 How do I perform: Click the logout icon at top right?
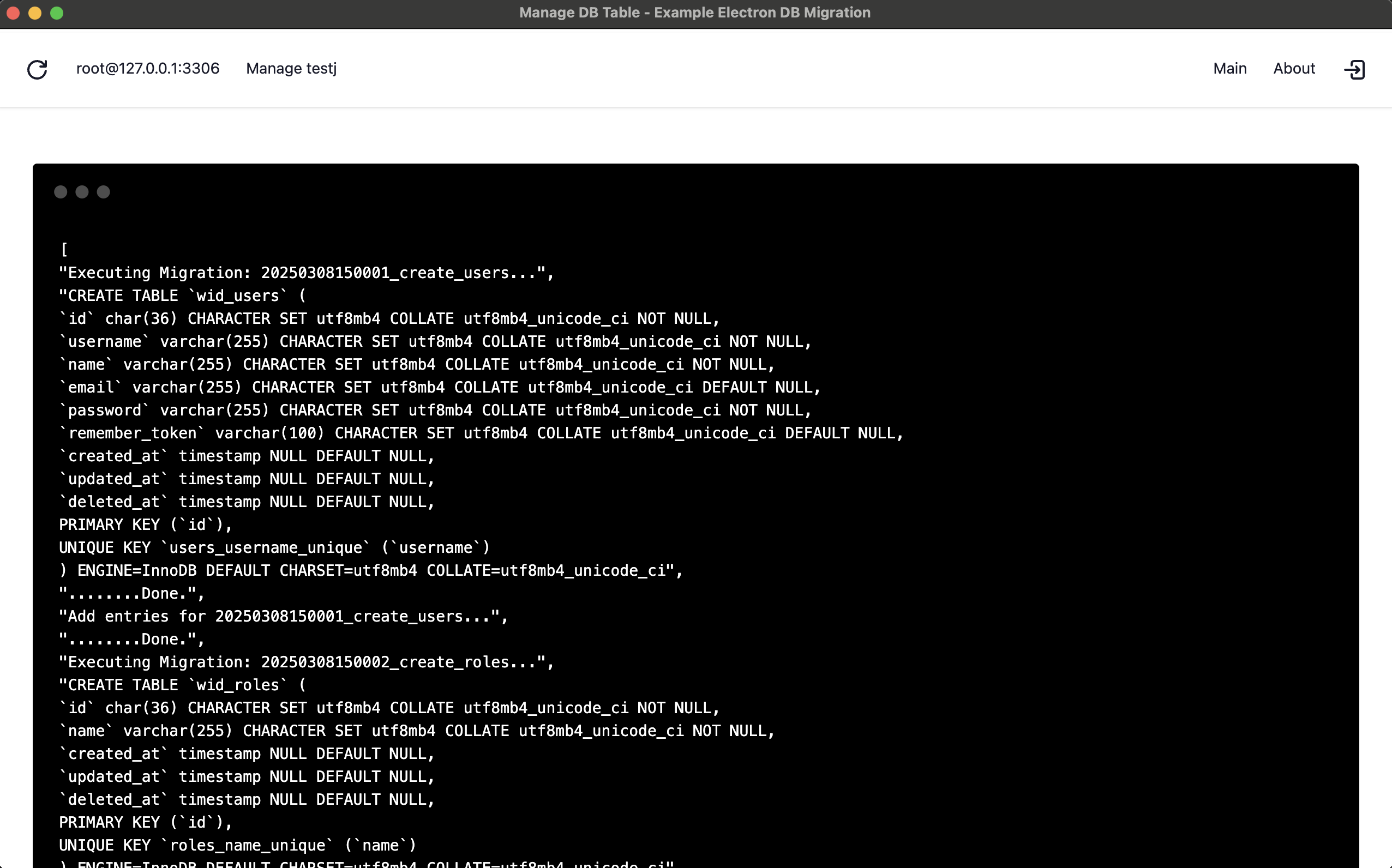1354,69
